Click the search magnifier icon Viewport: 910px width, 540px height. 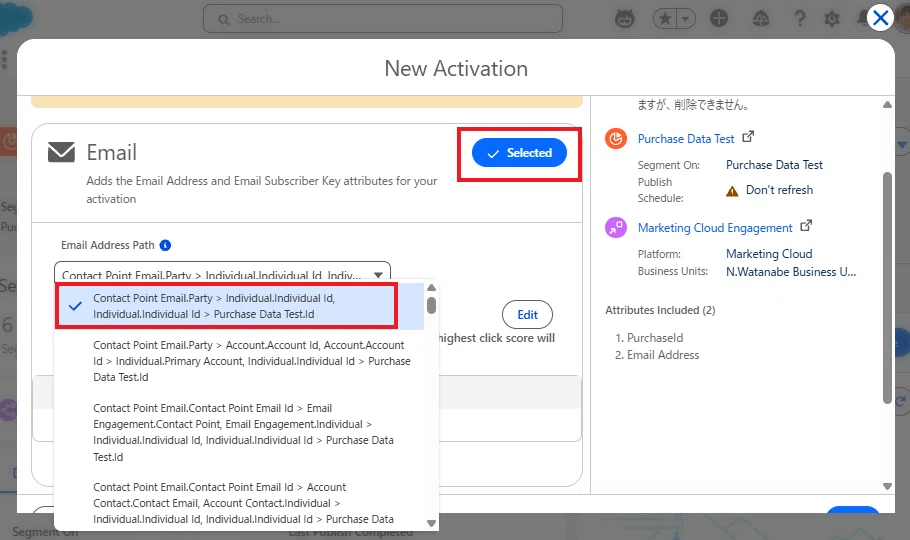(223, 20)
